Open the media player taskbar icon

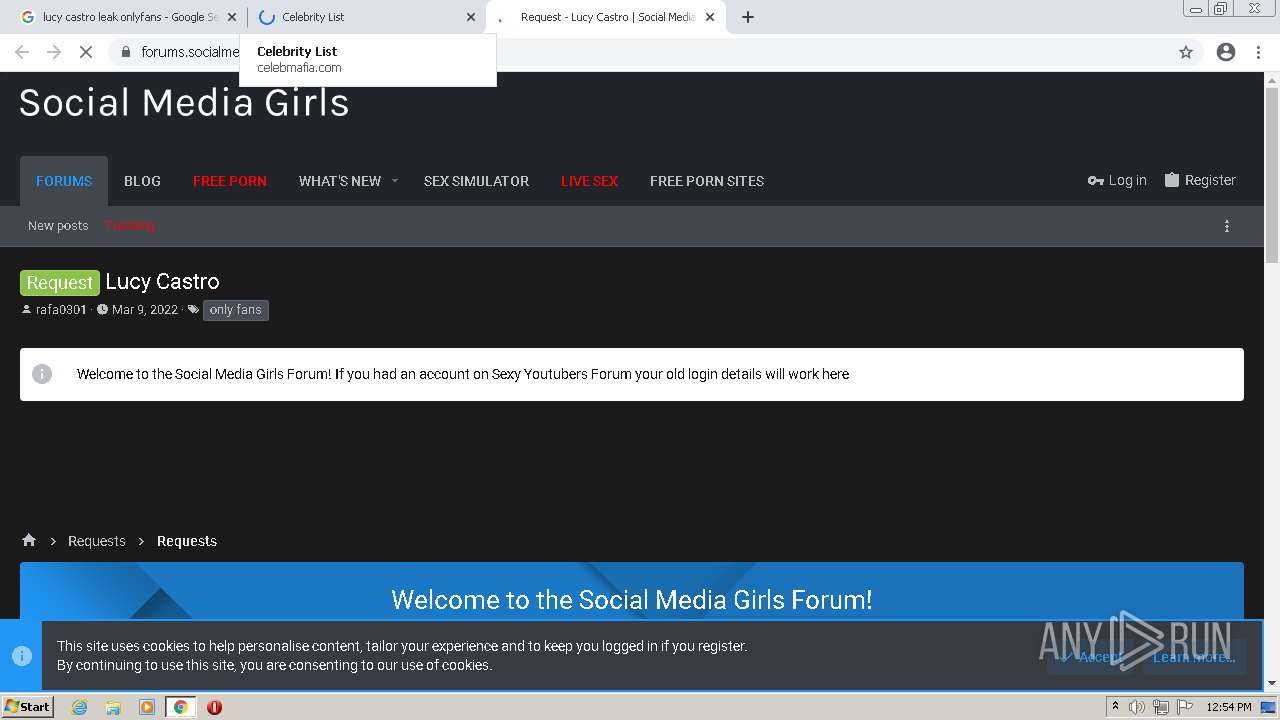click(x=147, y=707)
